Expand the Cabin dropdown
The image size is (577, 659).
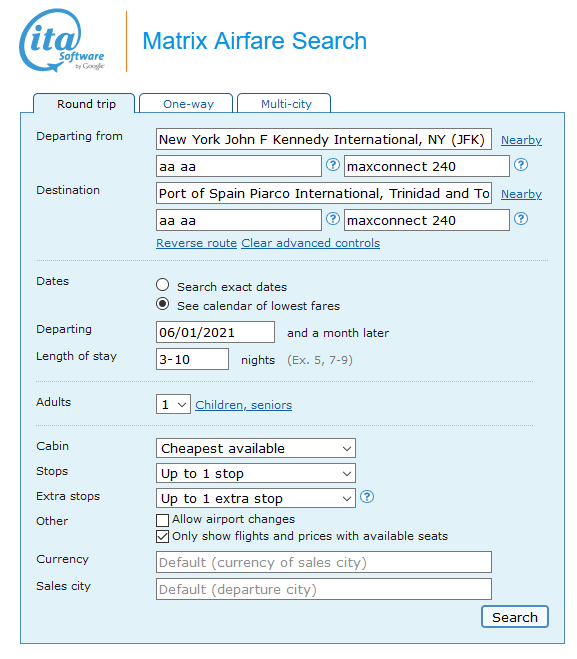coord(256,448)
